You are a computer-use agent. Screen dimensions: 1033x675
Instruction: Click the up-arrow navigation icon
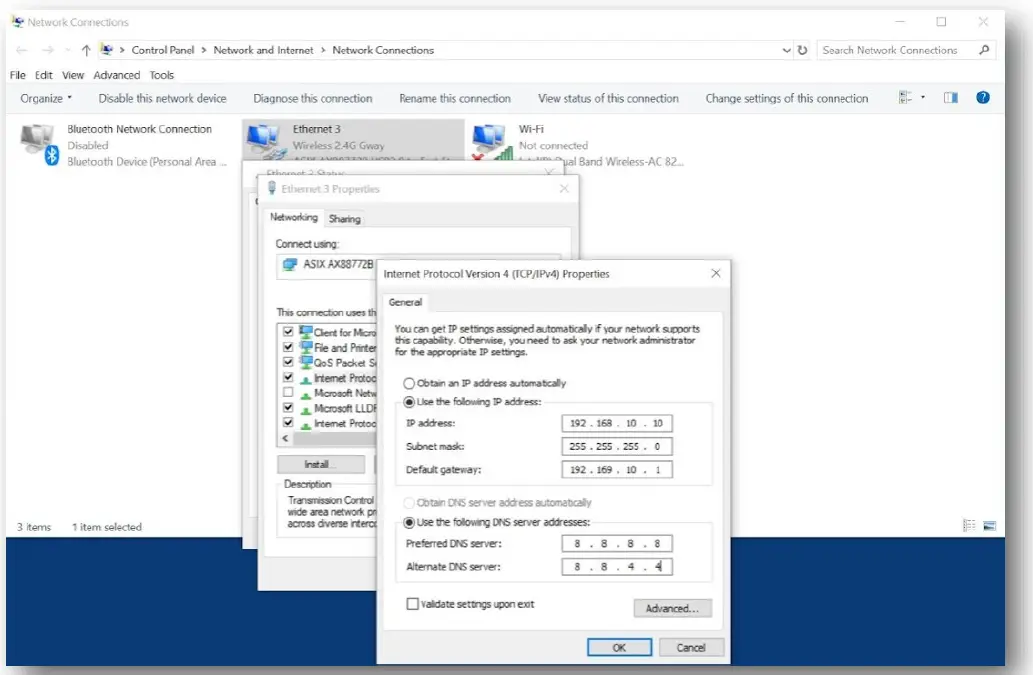[86, 50]
